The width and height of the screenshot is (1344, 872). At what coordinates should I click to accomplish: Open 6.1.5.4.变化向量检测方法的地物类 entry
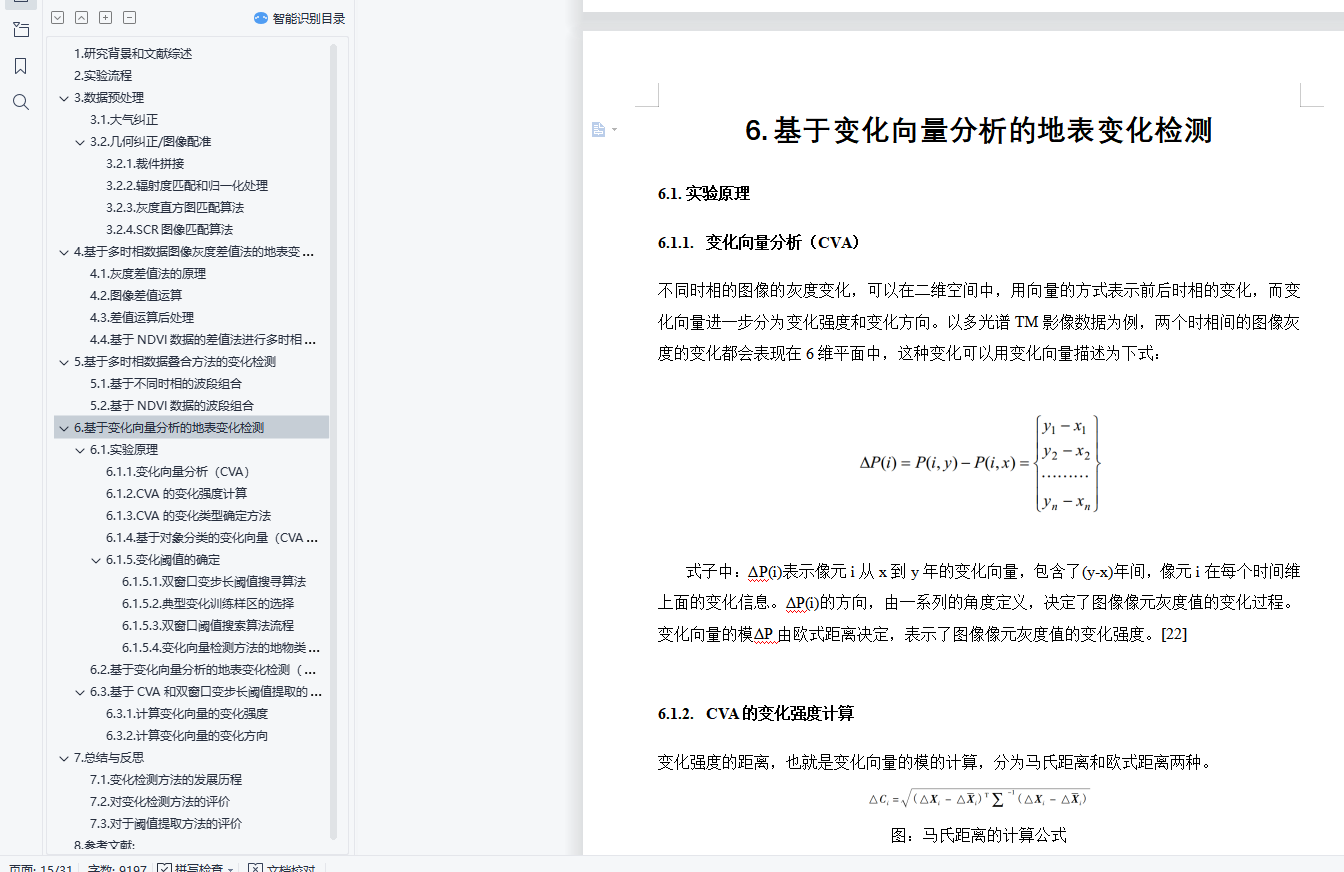[221, 648]
